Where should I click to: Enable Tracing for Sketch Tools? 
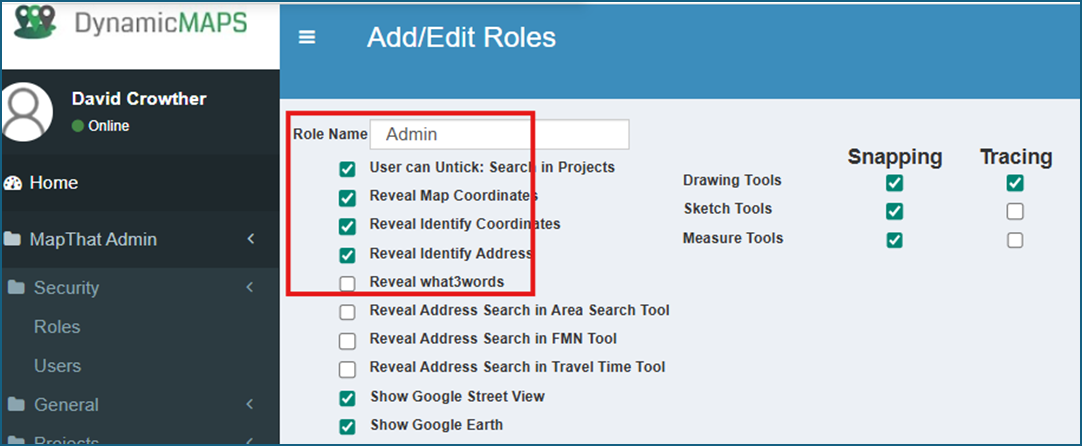tap(1014, 211)
